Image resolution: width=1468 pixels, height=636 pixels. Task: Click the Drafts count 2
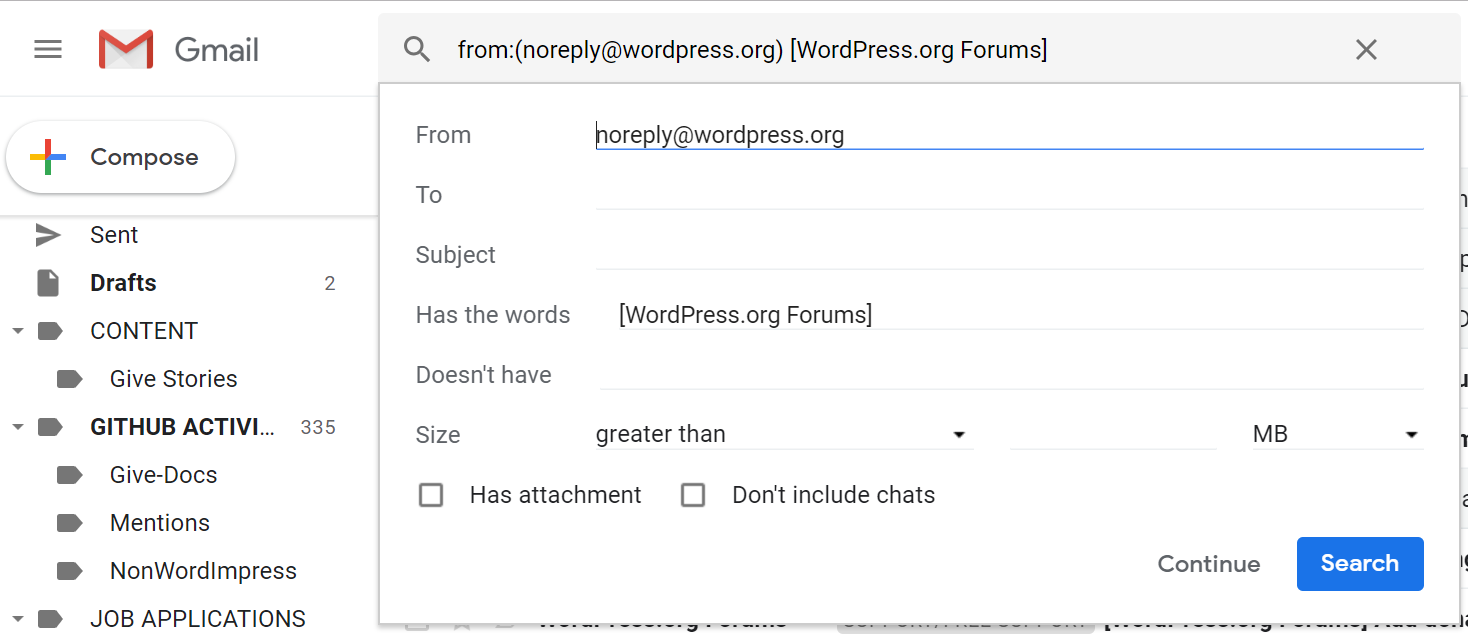330,283
